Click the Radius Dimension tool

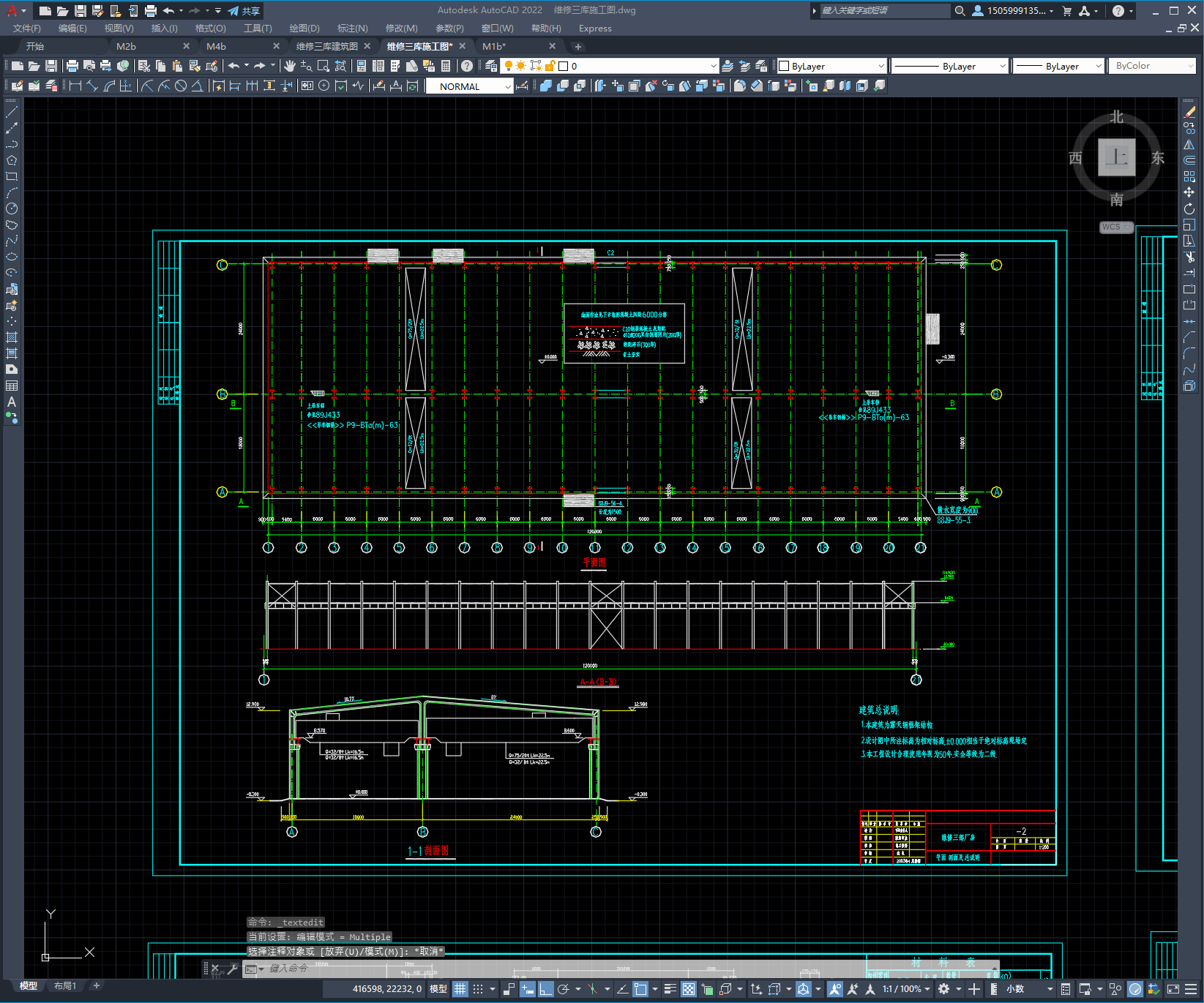pos(147,86)
